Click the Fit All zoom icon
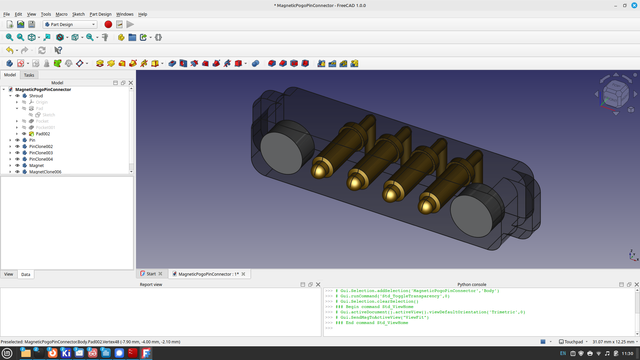 [x=9, y=37]
